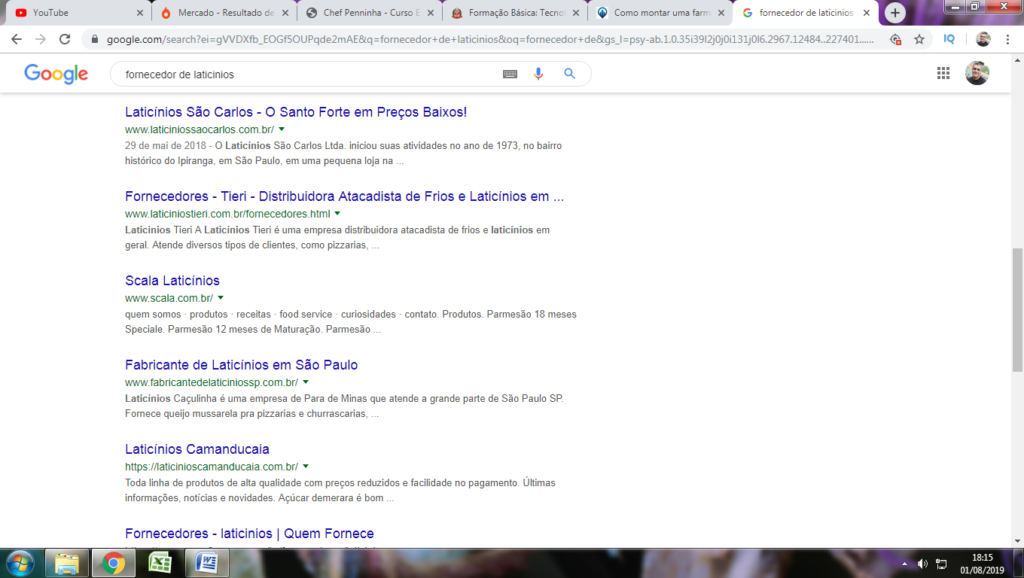Open Fornecedores - laticinios Quem Fornece
Image resolution: width=1024 pixels, height=578 pixels.
point(249,533)
